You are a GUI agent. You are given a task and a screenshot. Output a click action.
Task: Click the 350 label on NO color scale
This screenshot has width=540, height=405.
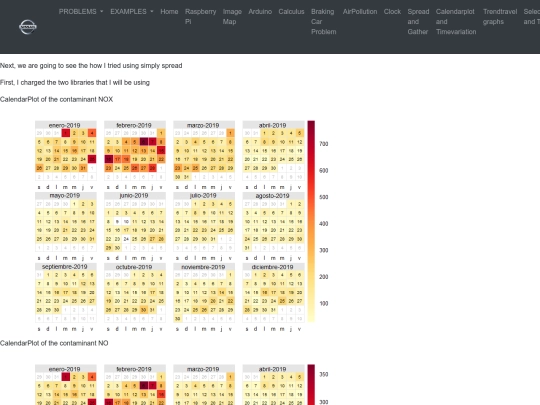click(324, 374)
